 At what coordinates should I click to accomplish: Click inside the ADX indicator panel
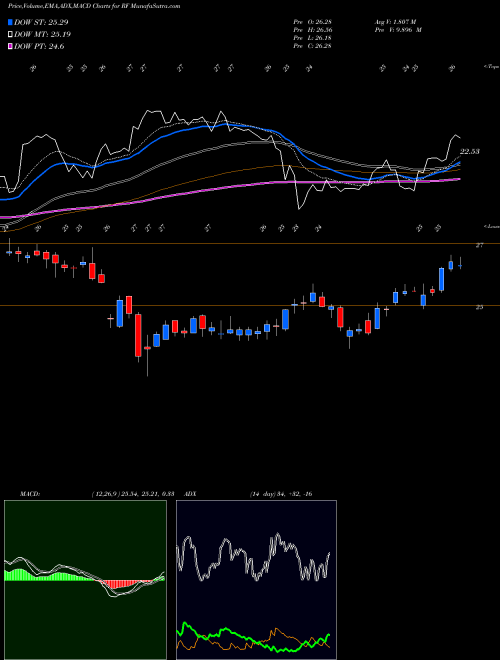(256, 580)
